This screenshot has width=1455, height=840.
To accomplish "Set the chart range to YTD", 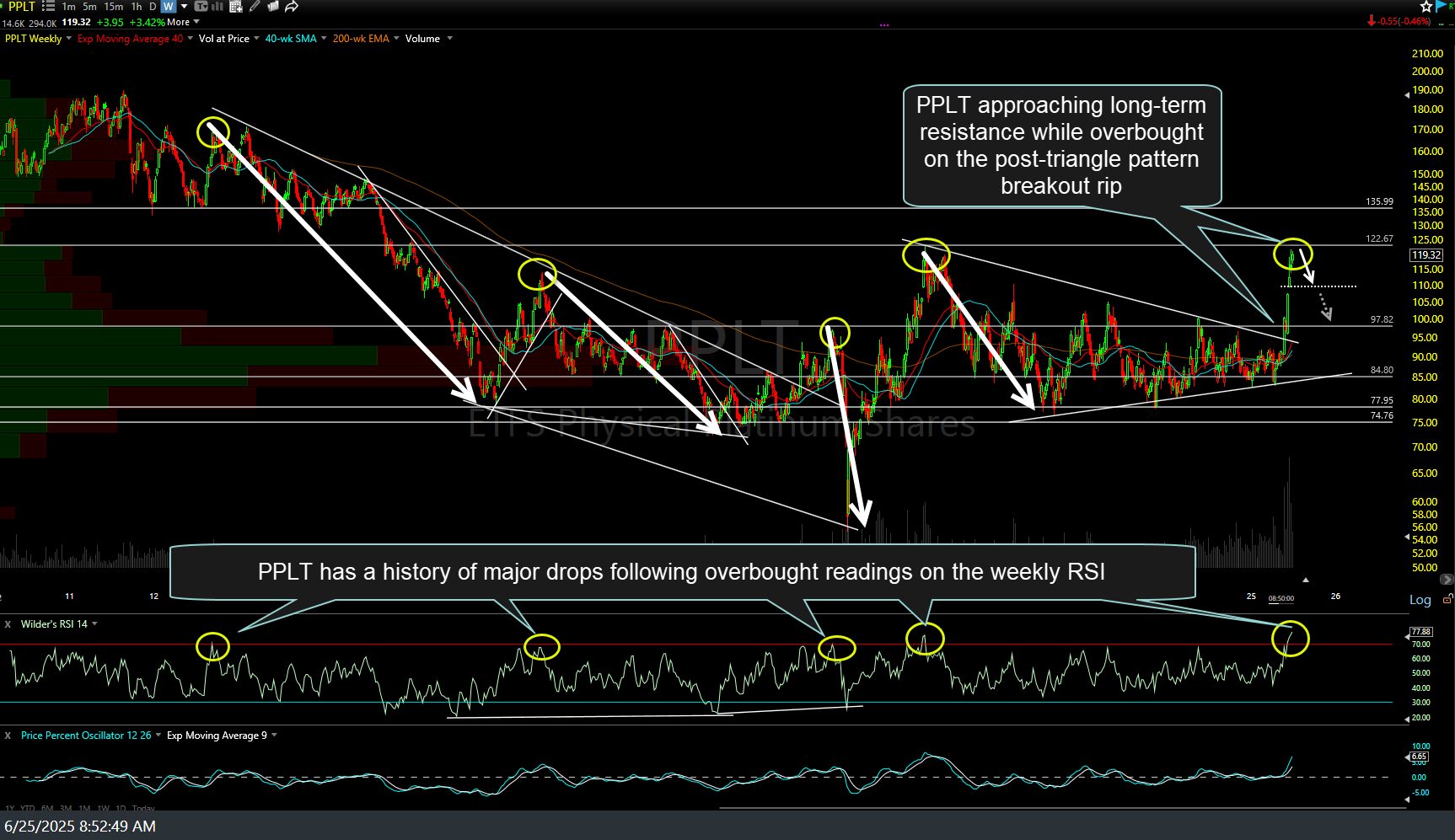I will point(27,809).
